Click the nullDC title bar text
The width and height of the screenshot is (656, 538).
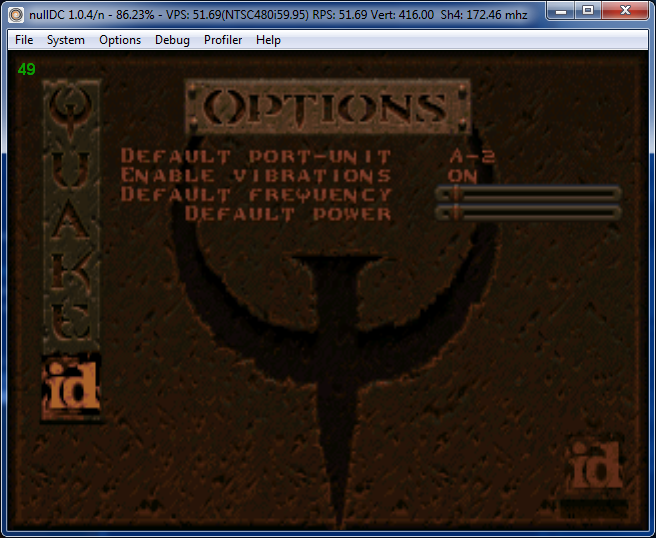pos(278,15)
